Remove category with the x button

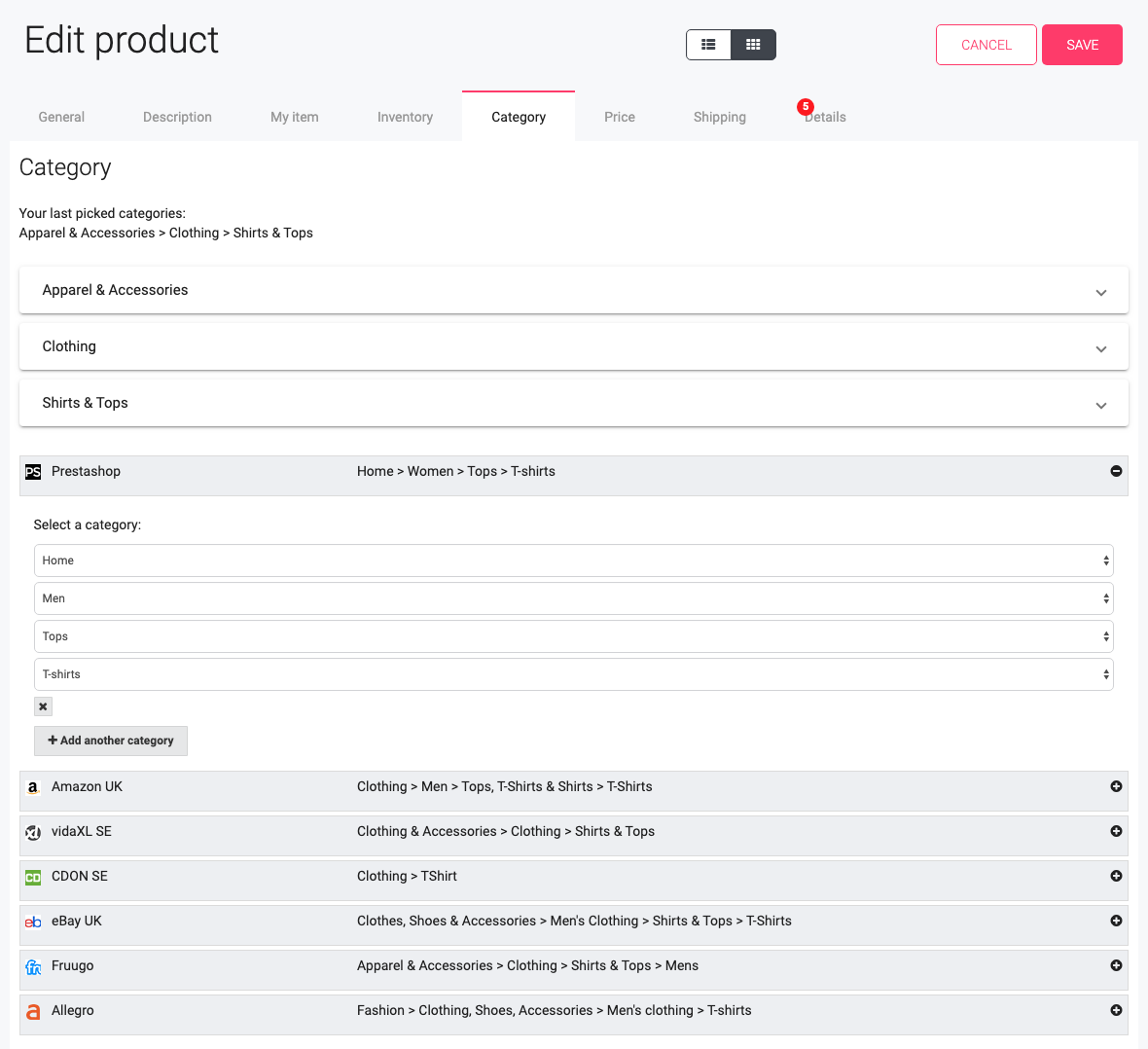[43, 706]
